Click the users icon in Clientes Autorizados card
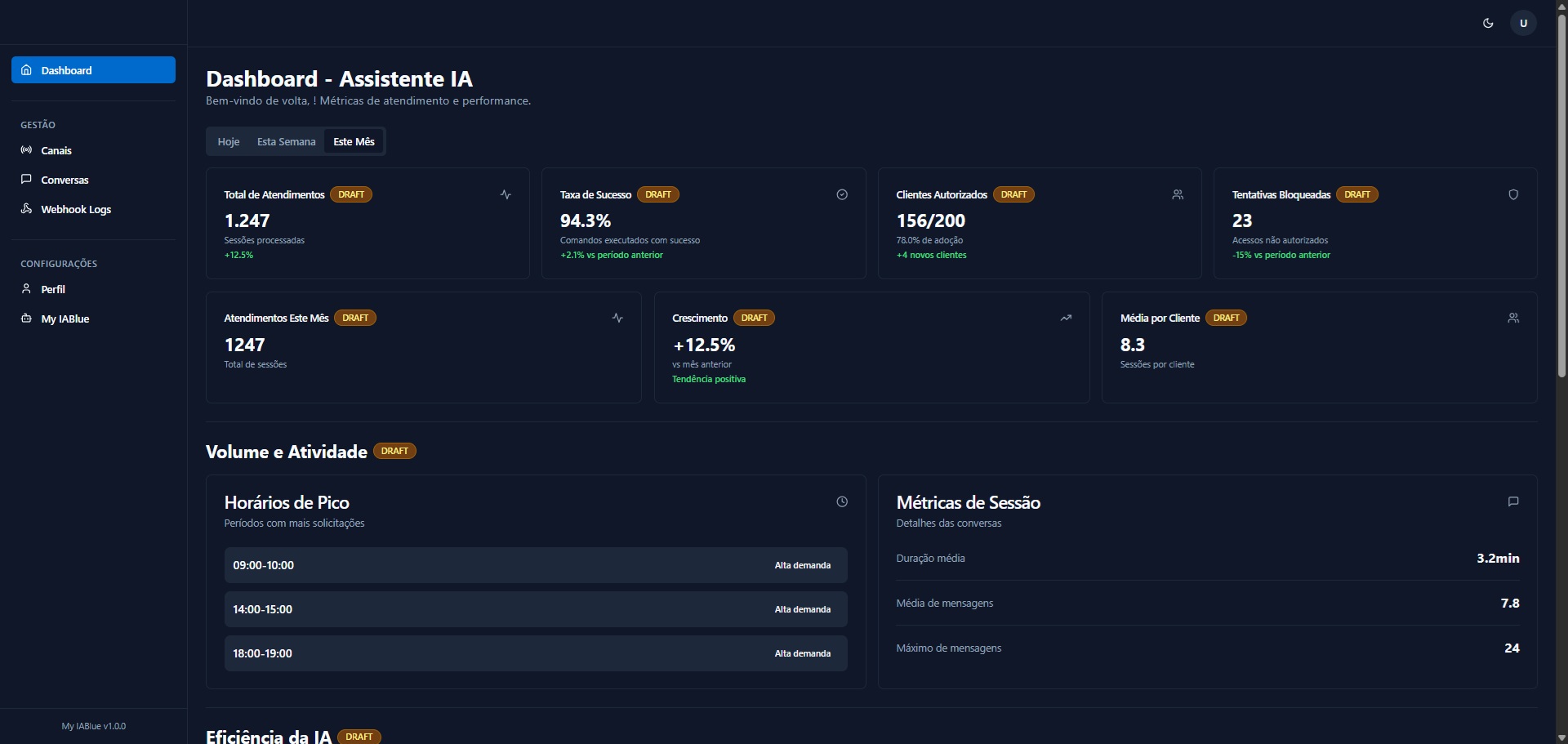 [1178, 194]
